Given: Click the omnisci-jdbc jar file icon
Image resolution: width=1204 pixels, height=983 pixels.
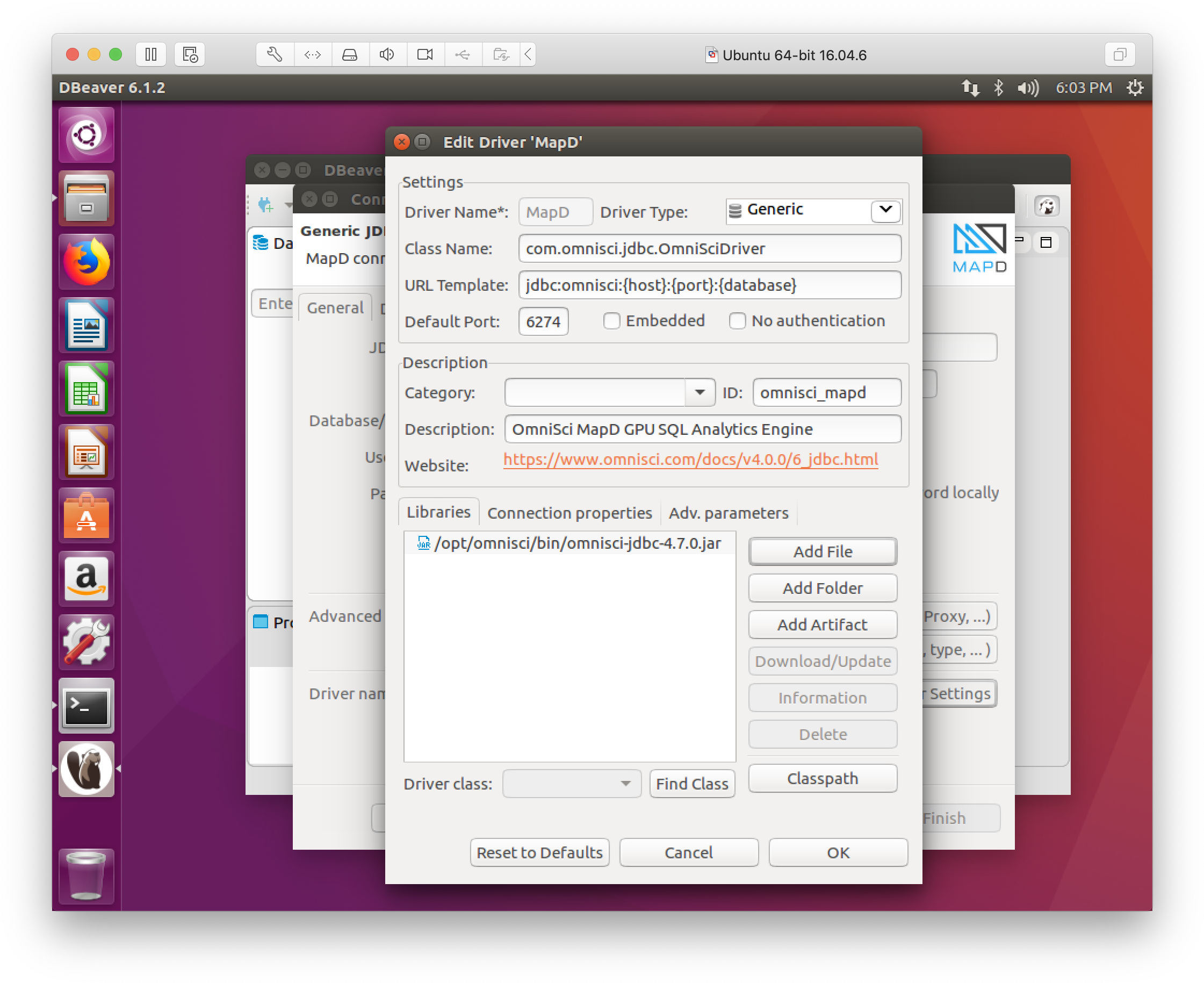Looking at the screenshot, I should [423, 543].
